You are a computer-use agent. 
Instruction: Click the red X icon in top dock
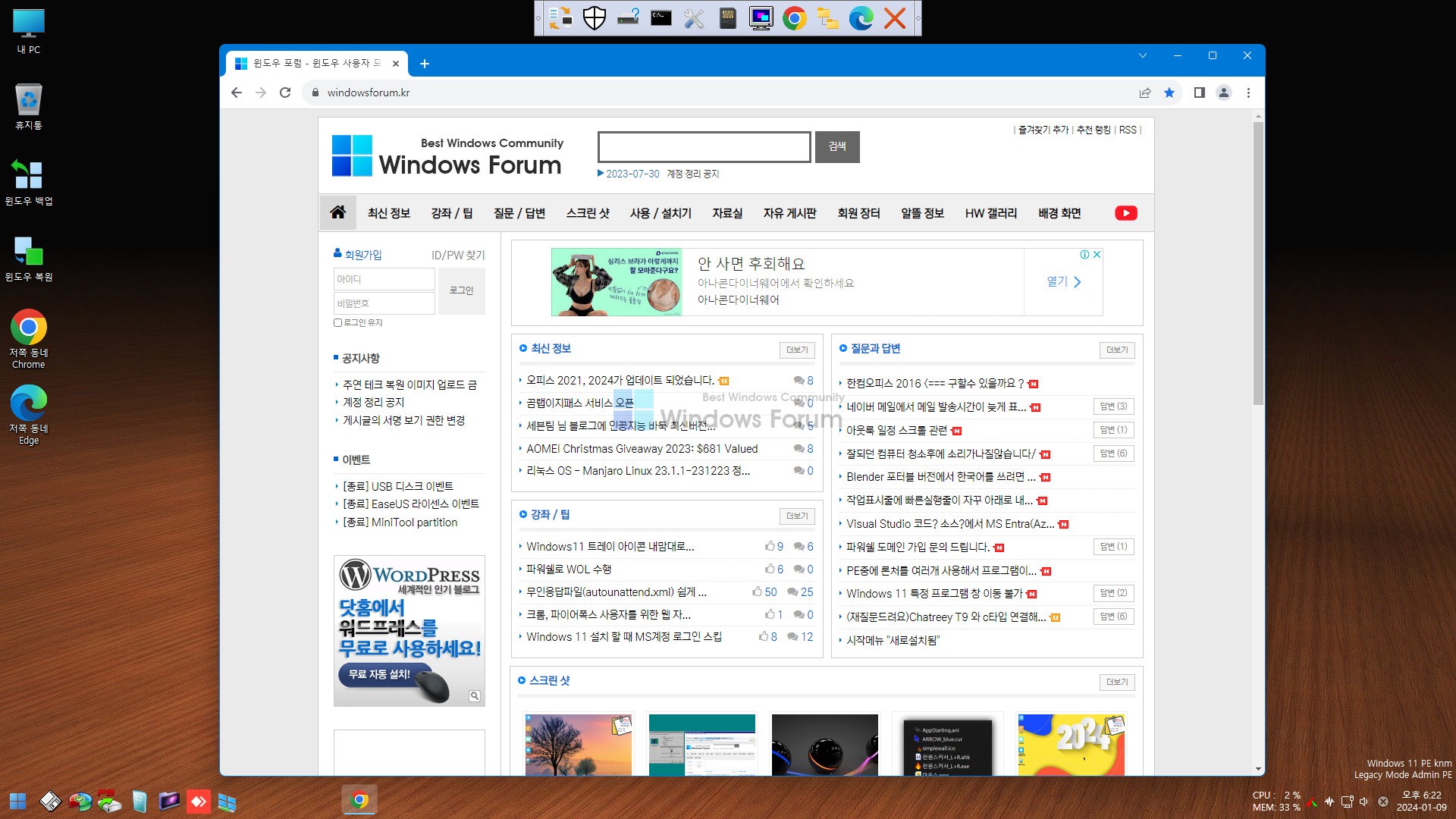[x=895, y=17]
